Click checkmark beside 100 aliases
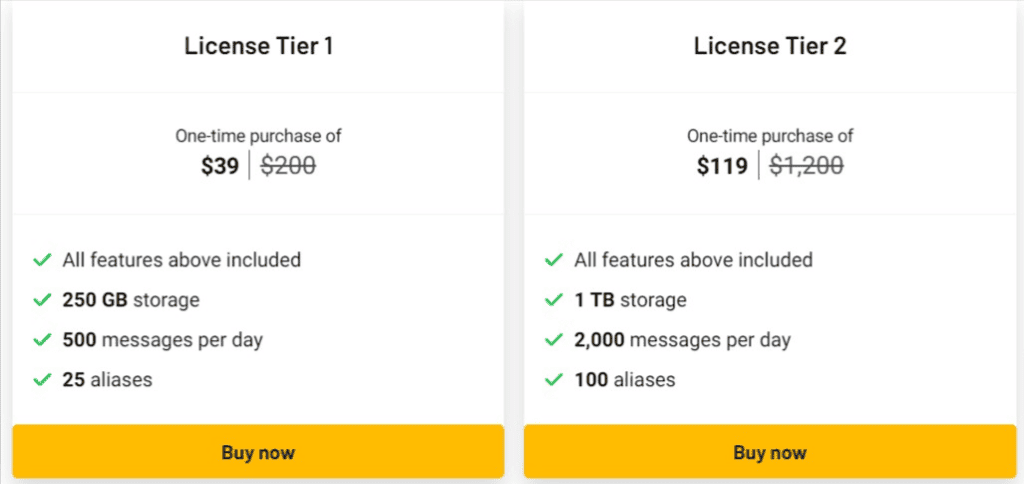1024x484 pixels. 554,379
